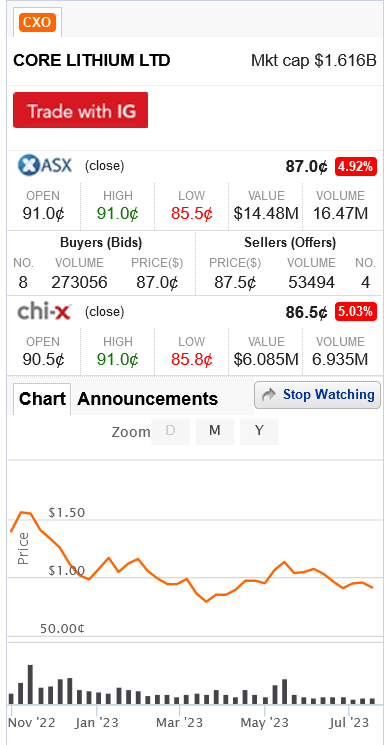Select the Chart tab

(42, 399)
